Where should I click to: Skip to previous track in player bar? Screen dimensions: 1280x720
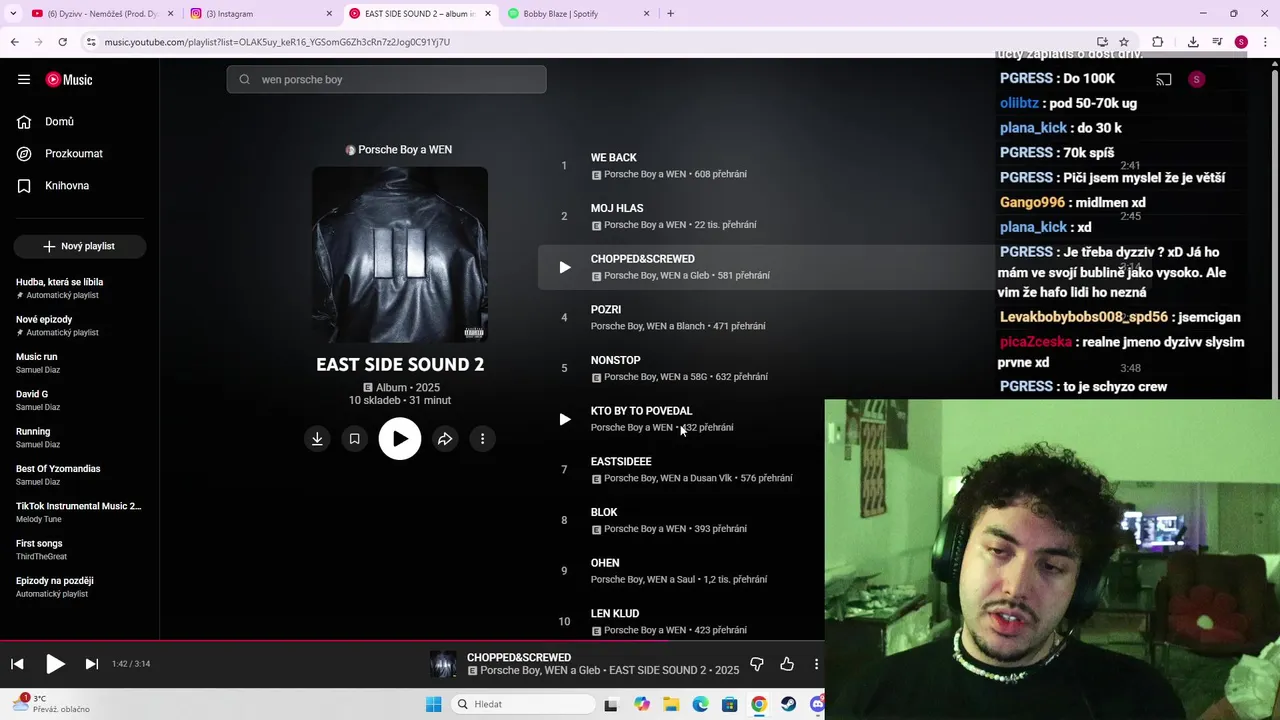click(17, 664)
